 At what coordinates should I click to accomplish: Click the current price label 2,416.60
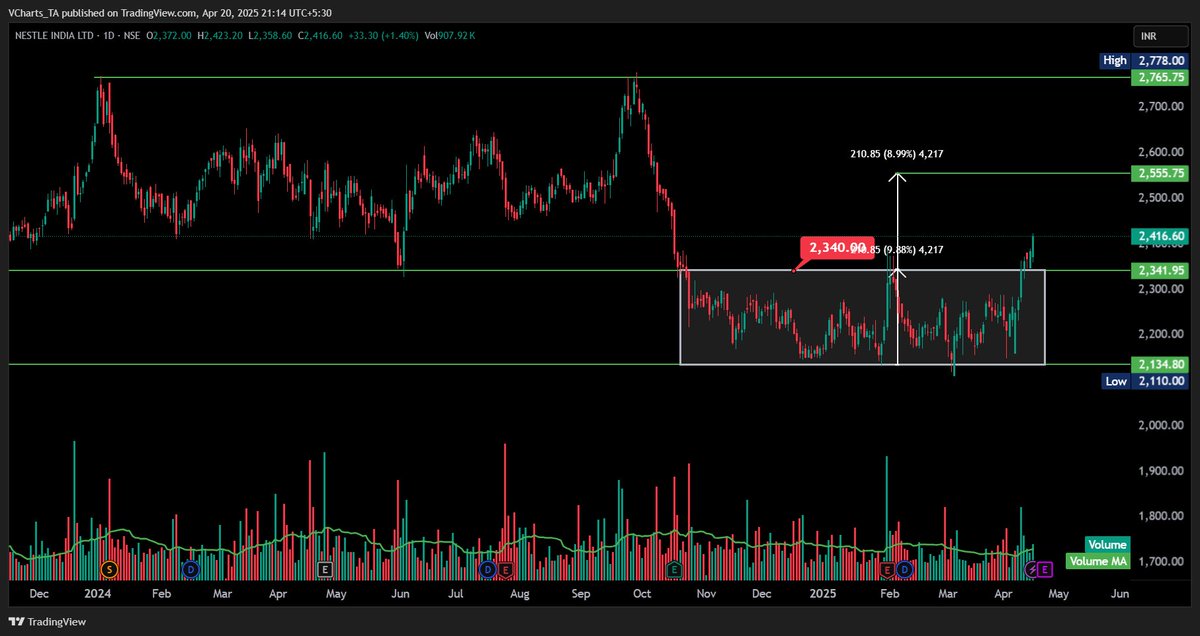tap(1160, 236)
